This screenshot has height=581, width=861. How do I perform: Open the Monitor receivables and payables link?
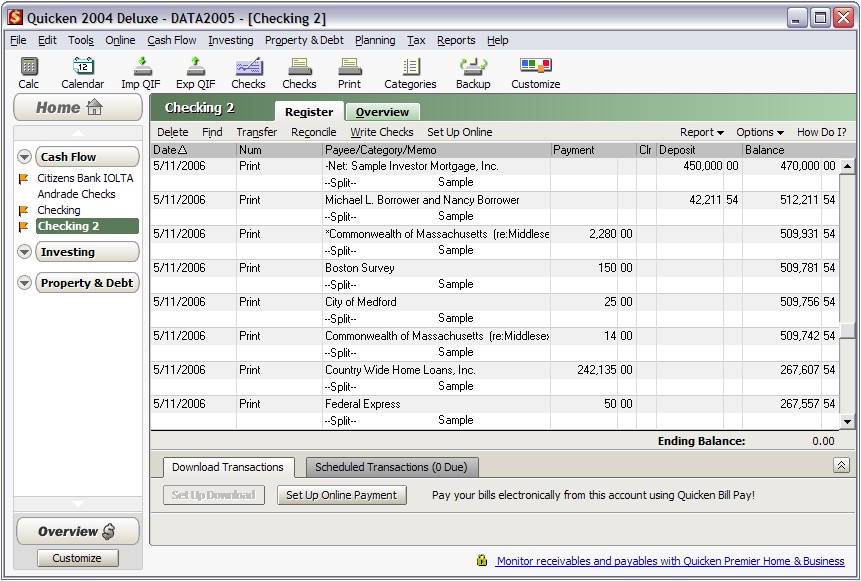coord(670,561)
